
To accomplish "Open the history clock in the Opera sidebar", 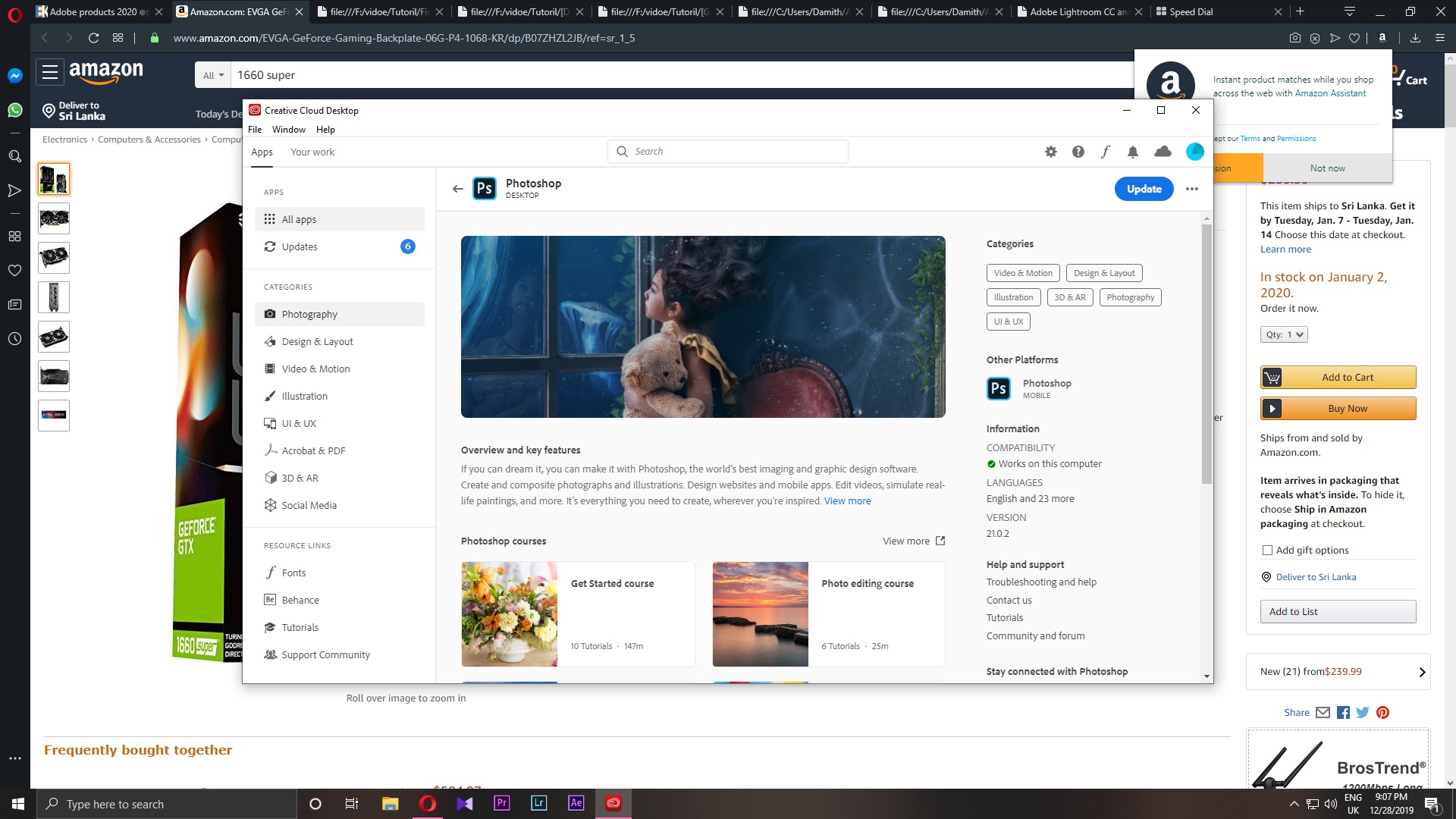I will [x=14, y=339].
